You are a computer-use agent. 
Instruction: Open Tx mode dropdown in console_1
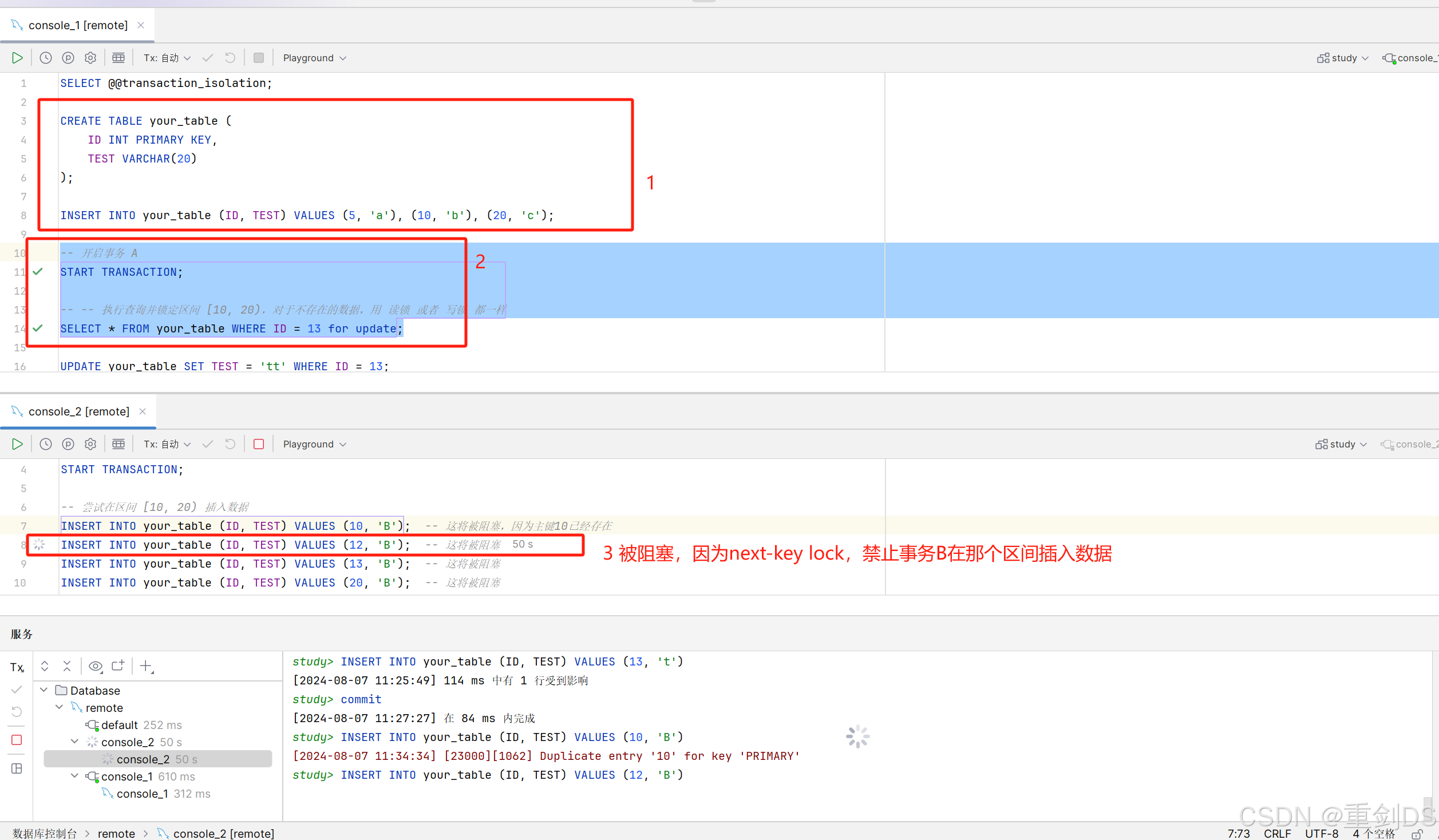click(167, 58)
